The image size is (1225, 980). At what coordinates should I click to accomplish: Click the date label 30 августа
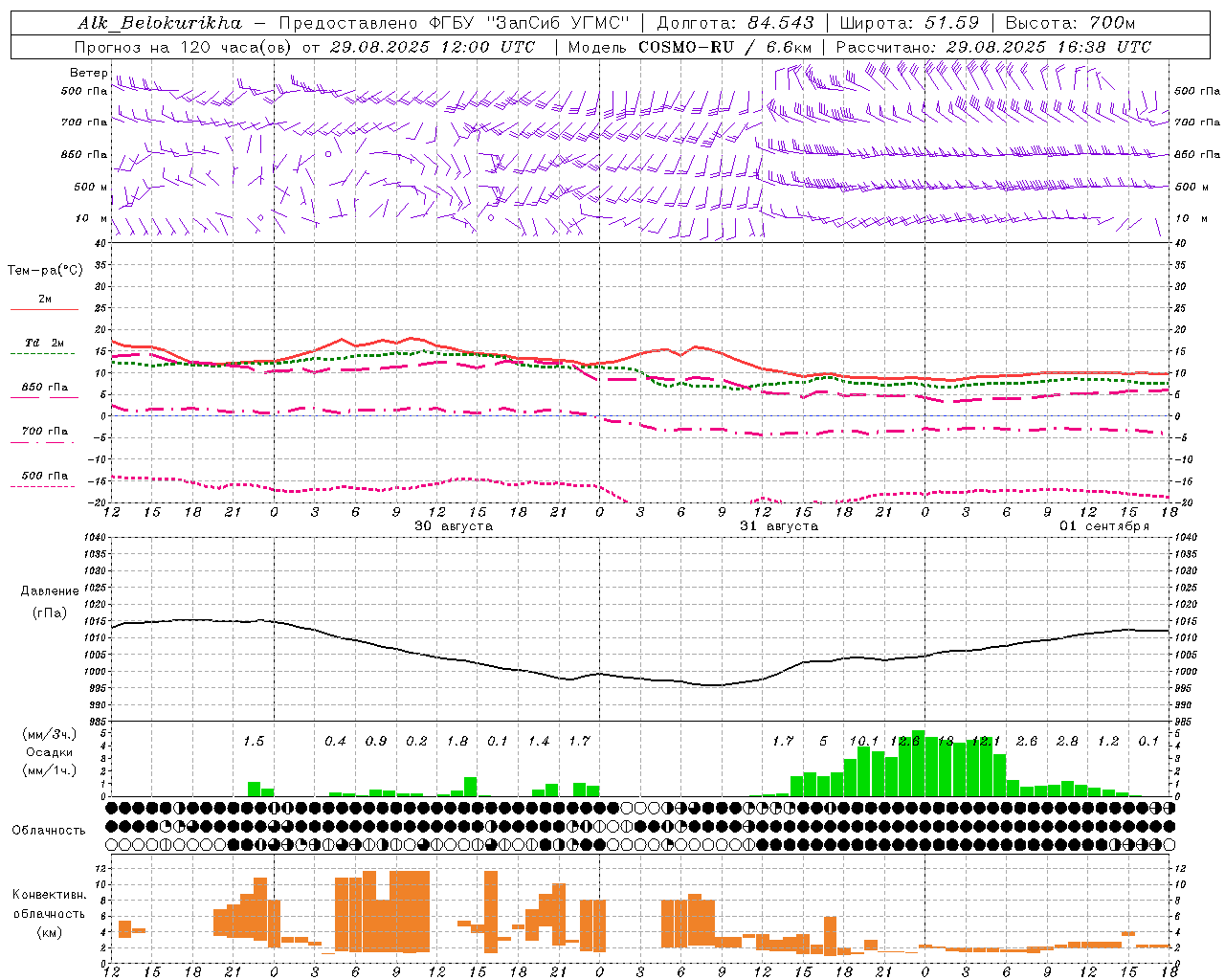click(x=454, y=526)
